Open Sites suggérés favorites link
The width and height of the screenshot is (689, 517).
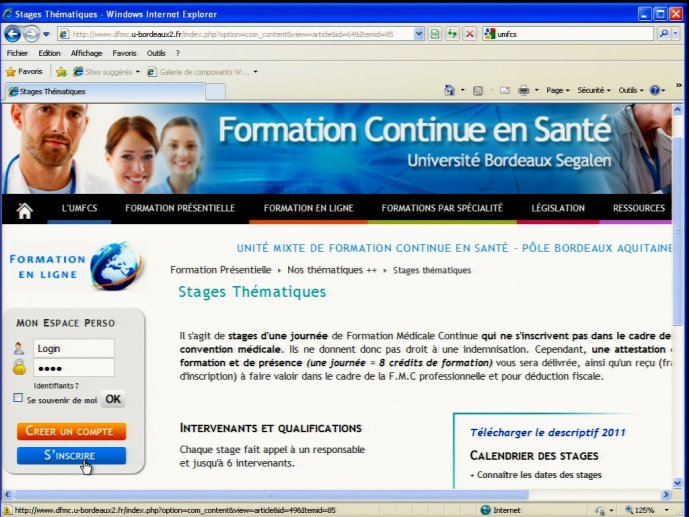(x=106, y=72)
